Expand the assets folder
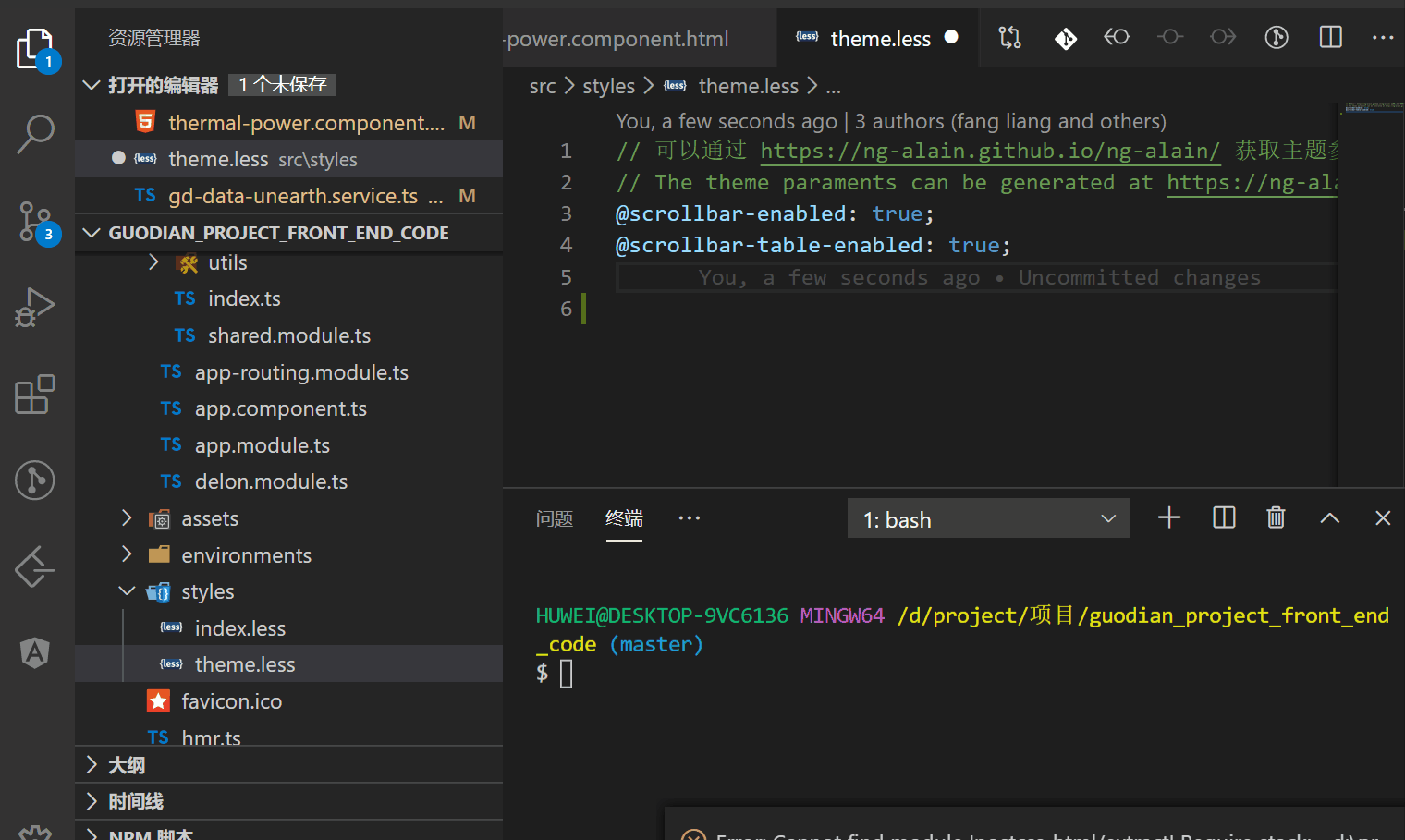The height and width of the screenshot is (840, 1405). 127,518
